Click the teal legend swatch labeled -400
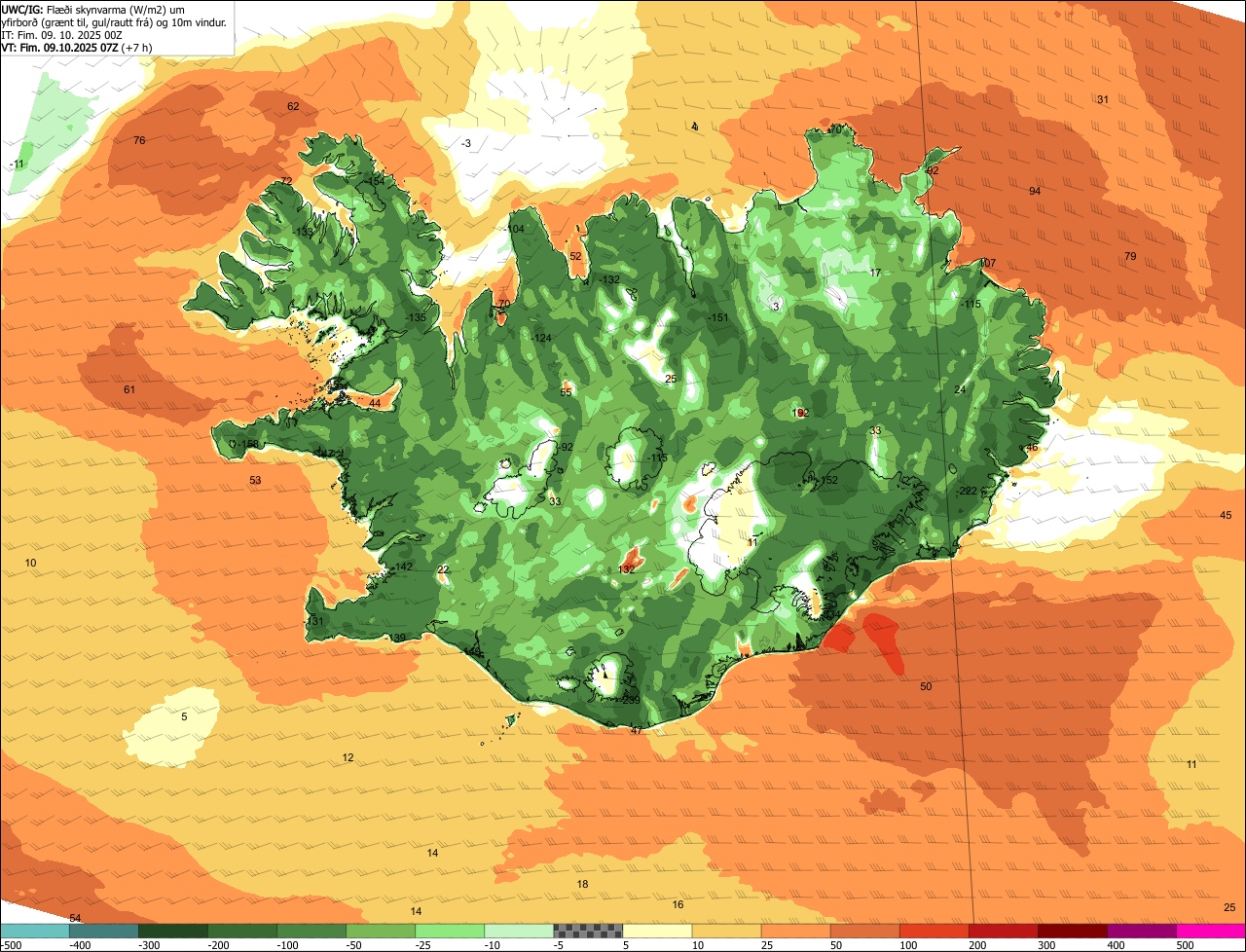This screenshot has height=952, width=1246. coord(104,931)
